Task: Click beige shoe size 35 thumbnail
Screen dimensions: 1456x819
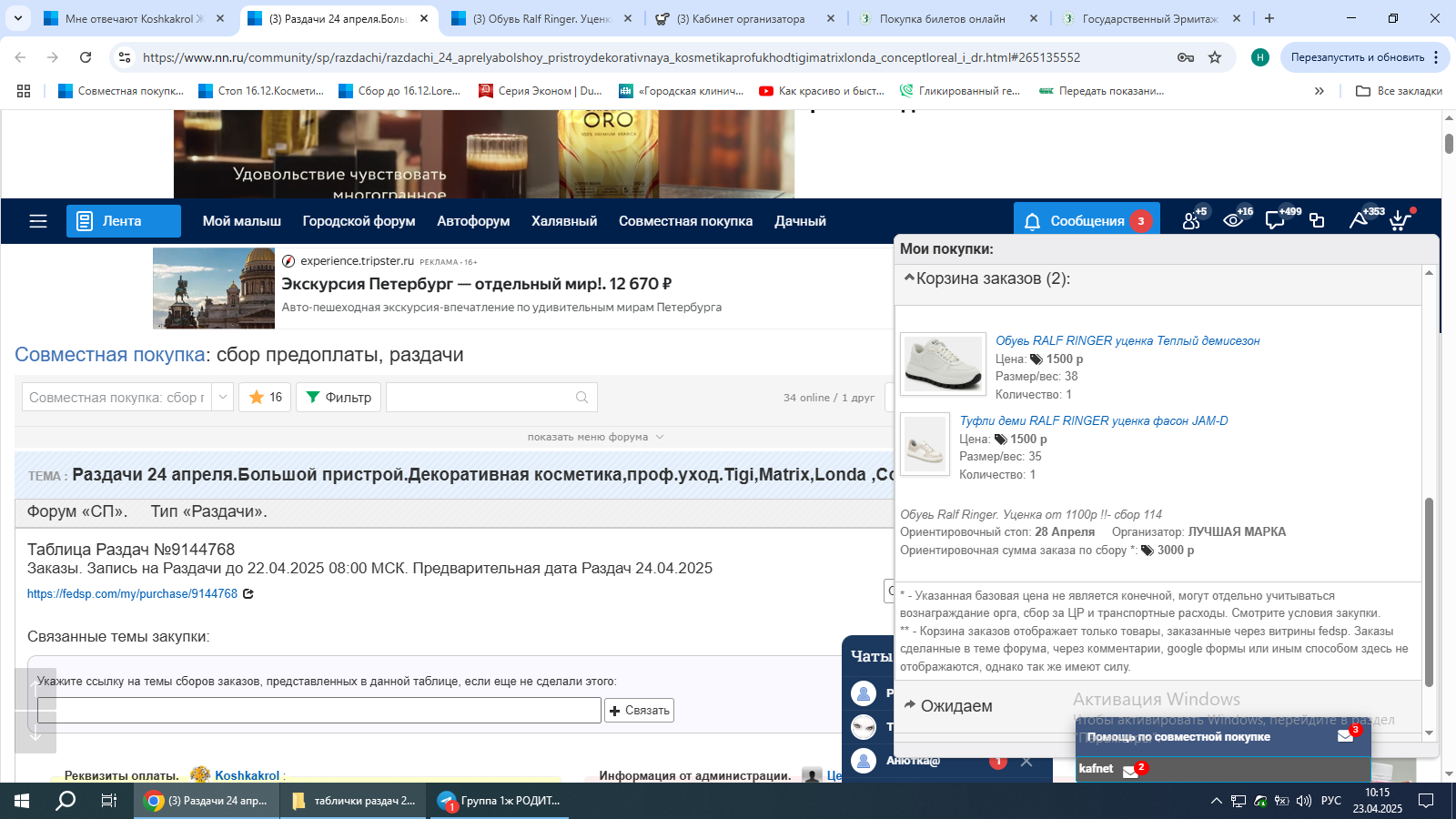Action: (925, 444)
